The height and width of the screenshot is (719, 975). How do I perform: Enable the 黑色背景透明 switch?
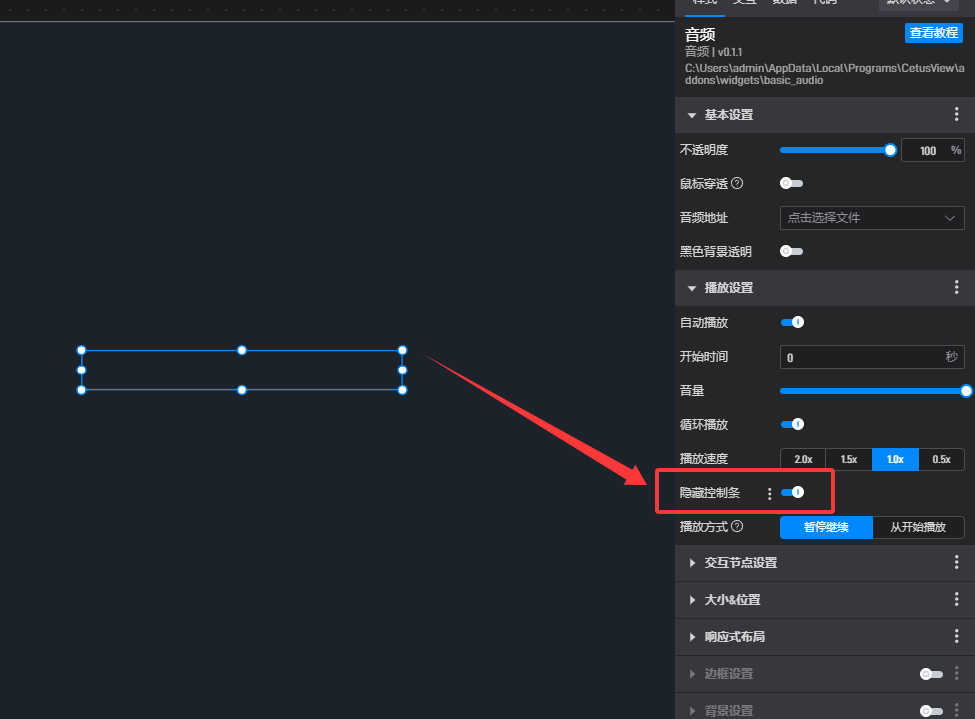792,251
